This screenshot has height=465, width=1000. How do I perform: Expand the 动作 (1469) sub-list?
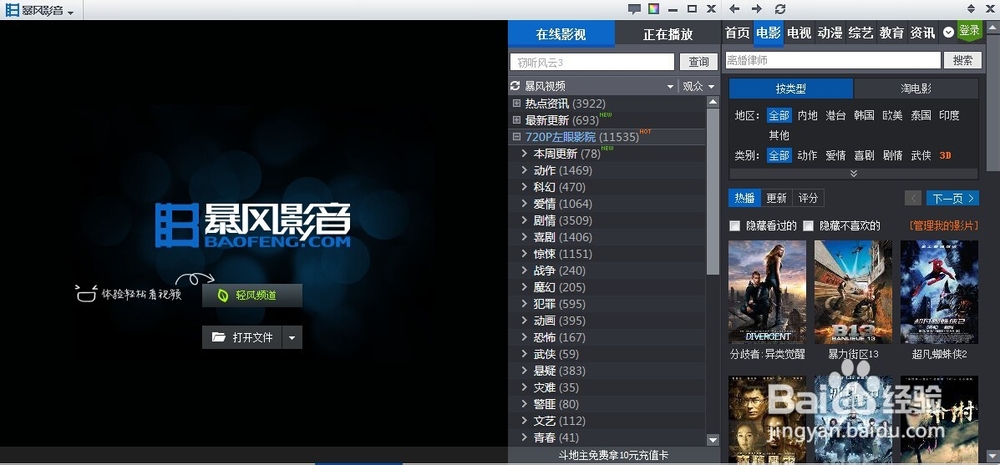point(524,170)
